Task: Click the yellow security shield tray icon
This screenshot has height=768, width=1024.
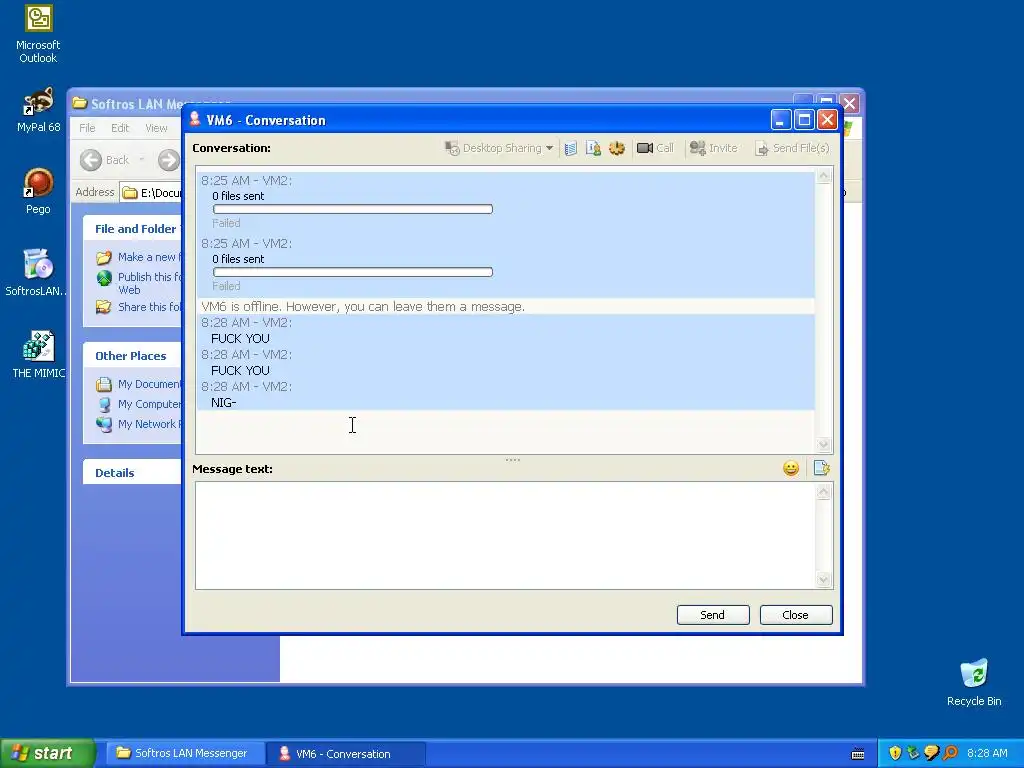Action: [895, 754]
